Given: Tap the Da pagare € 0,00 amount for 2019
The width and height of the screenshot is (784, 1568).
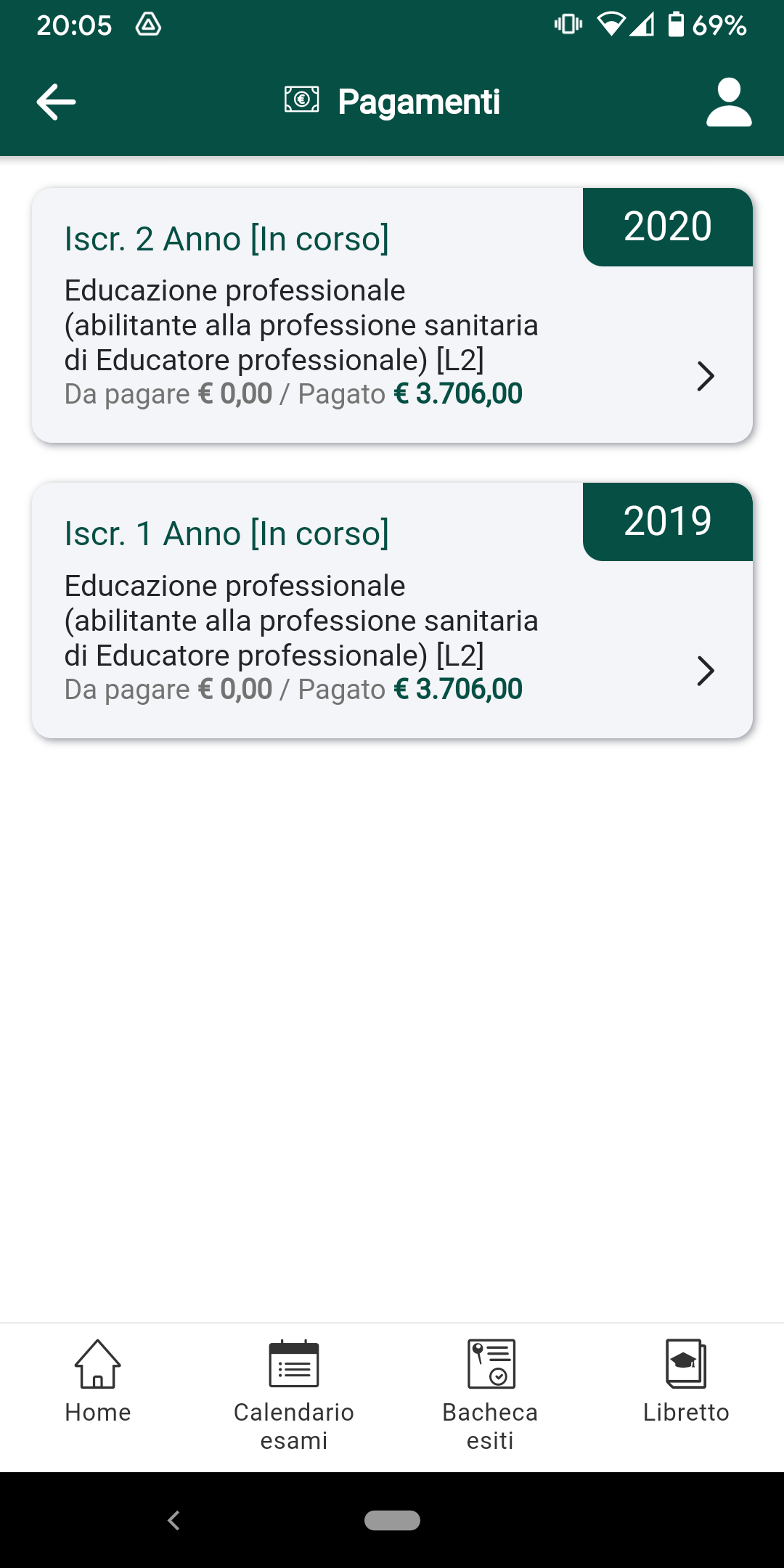Looking at the screenshot, I should click(168, 690).
